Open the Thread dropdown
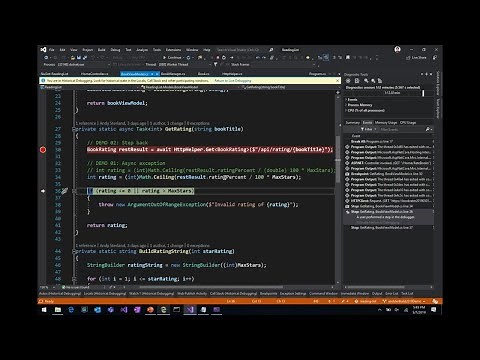480x360 pixels. pos(184,65)
